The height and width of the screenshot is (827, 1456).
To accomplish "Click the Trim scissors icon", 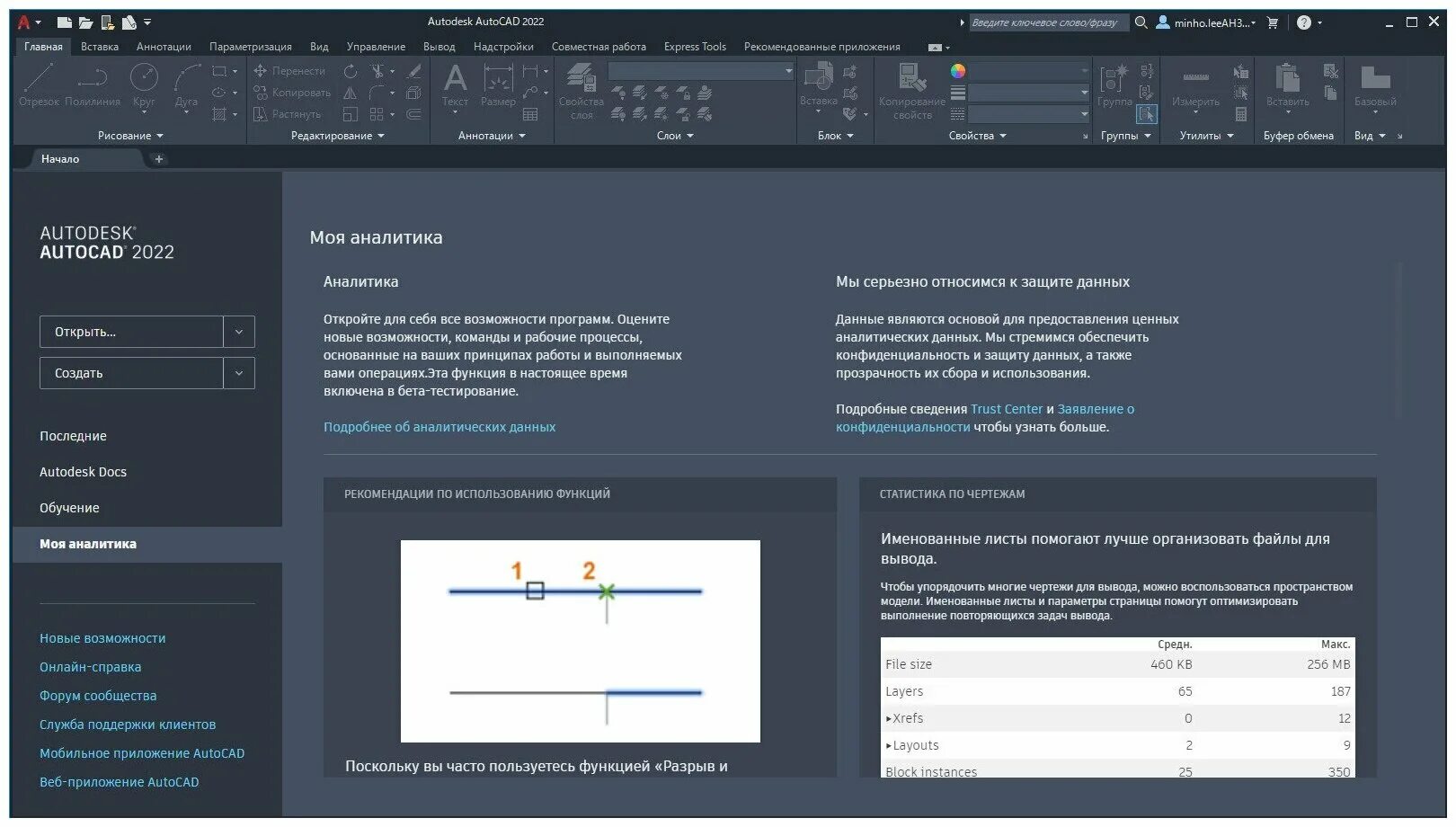I will click(x=377, y=71).
